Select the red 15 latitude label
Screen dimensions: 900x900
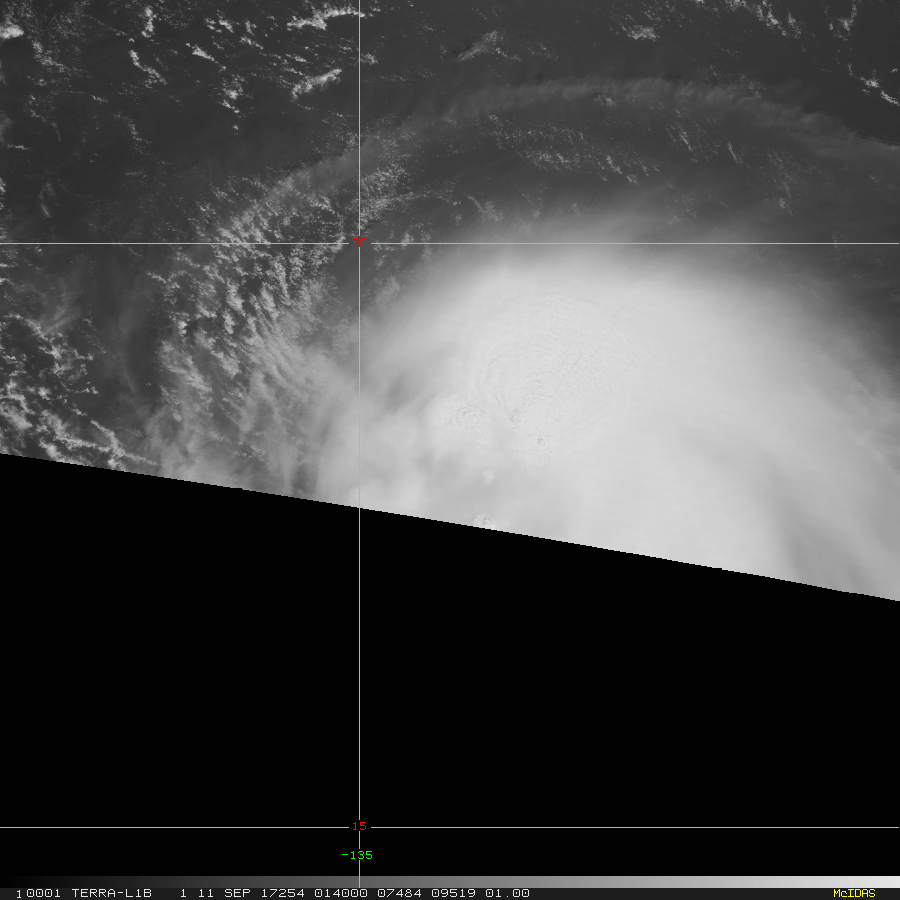[359, 827]
